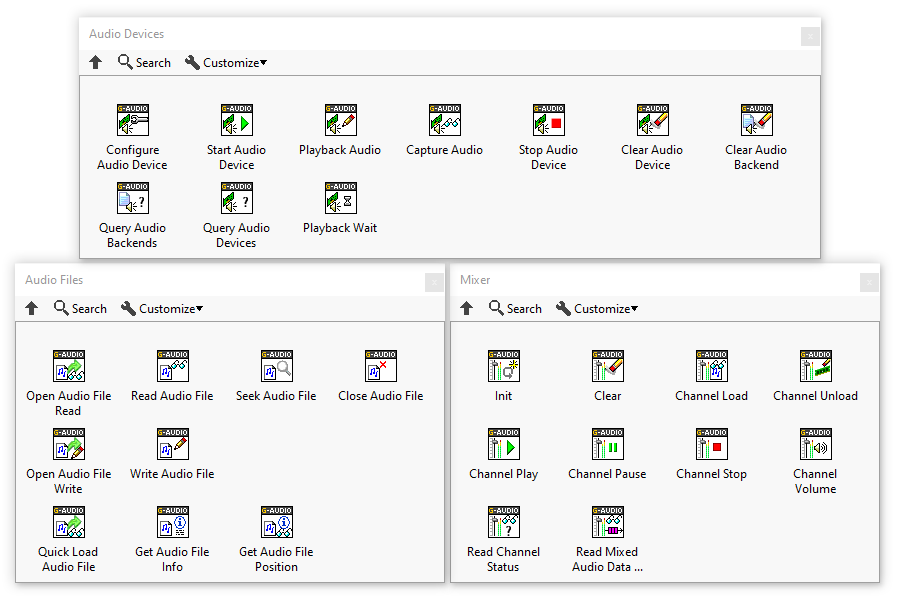Click the Close Audio File icon
Viewport: 897px width, 598px height.
click(x=380, y=367)
